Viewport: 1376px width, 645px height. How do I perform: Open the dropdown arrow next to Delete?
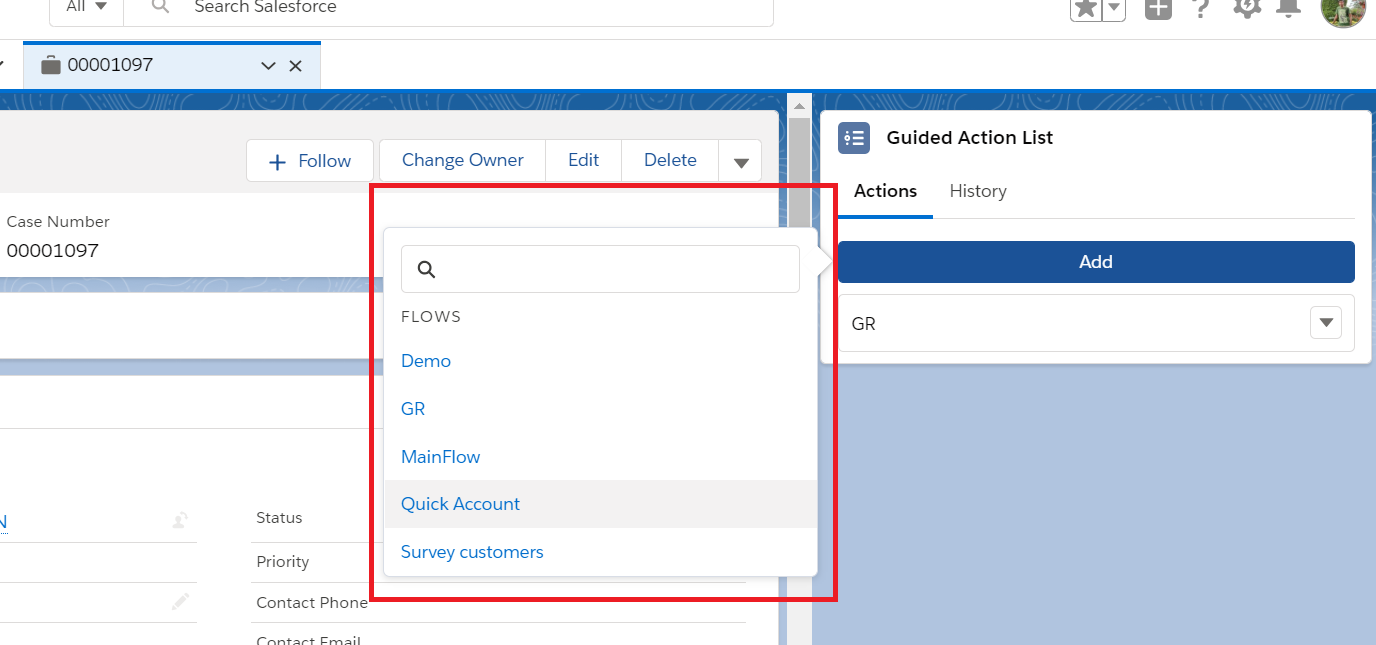[740, 160]
